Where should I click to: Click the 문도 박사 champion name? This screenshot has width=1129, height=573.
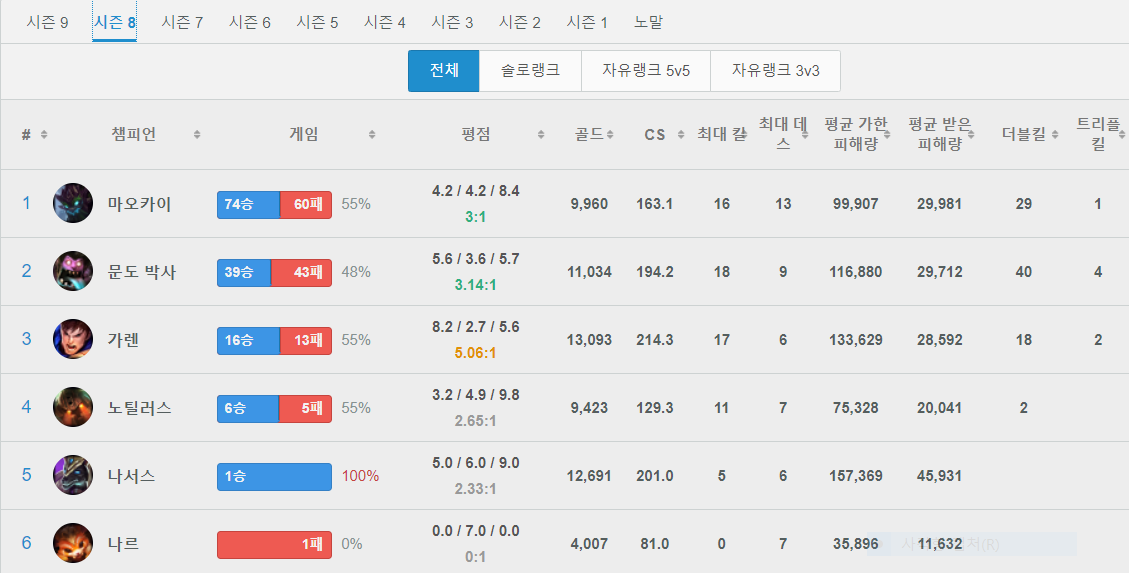[142, 272]
